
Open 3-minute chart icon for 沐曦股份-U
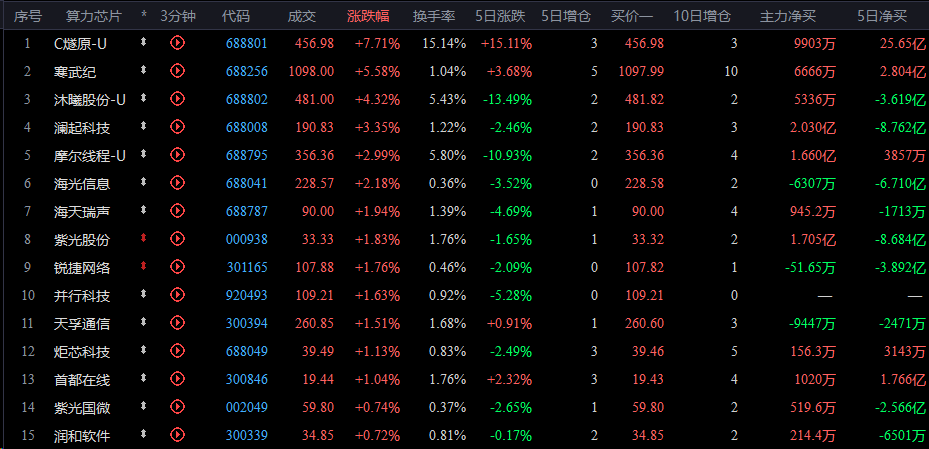tap(177, 99)
